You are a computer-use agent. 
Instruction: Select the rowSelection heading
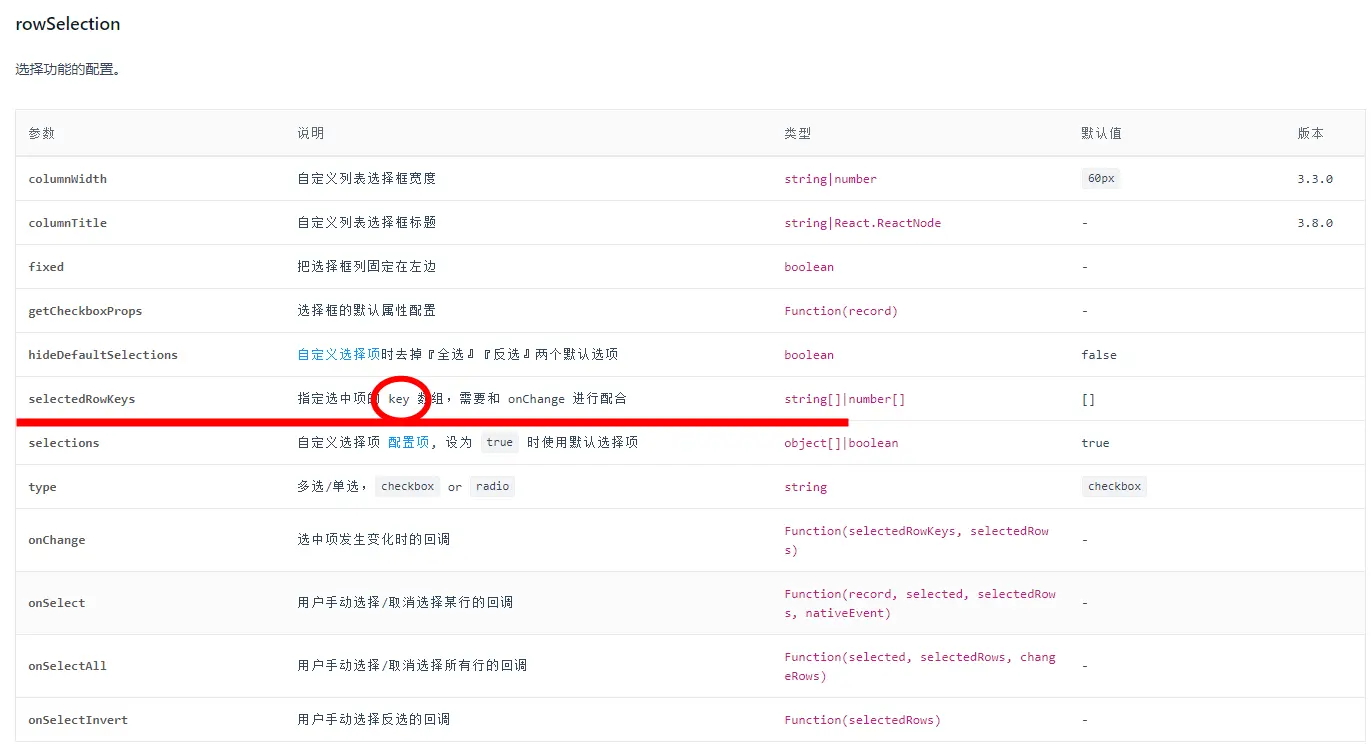68,24
